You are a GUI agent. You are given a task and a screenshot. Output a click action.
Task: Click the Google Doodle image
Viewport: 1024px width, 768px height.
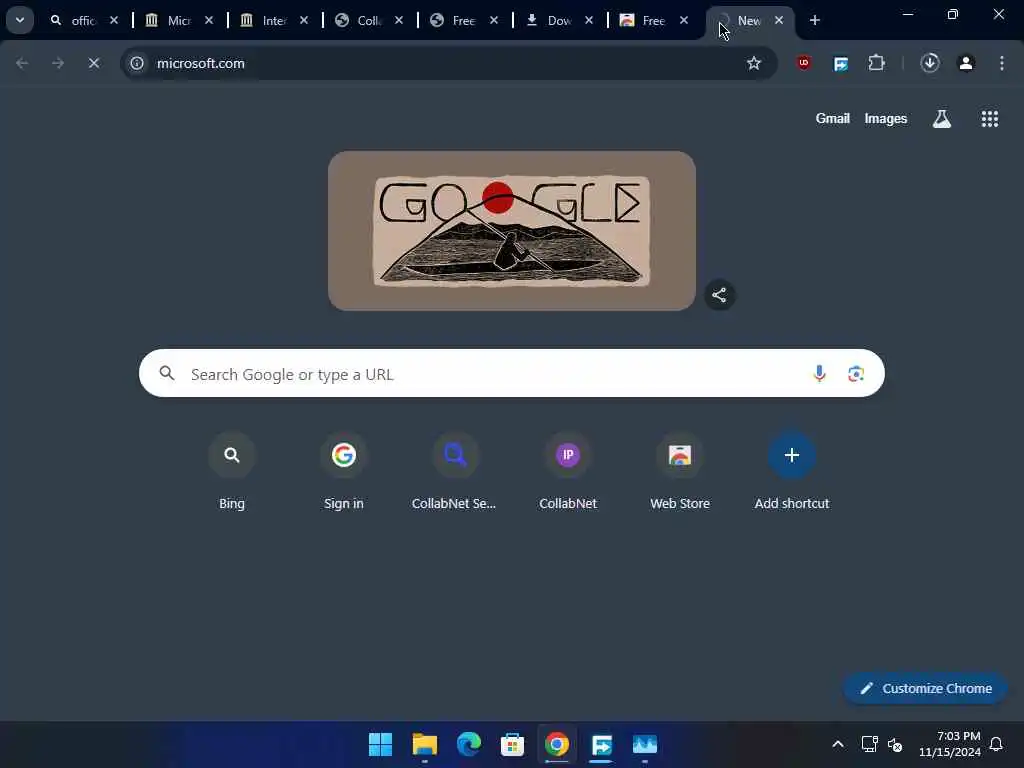(x=511, y=231)
